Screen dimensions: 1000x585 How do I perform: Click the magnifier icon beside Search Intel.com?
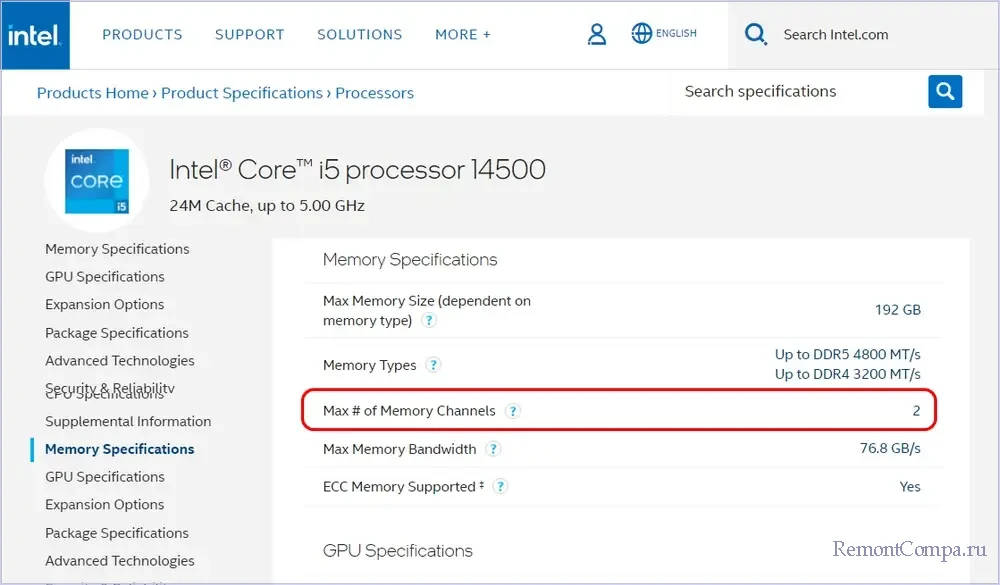tap(756, 35)
